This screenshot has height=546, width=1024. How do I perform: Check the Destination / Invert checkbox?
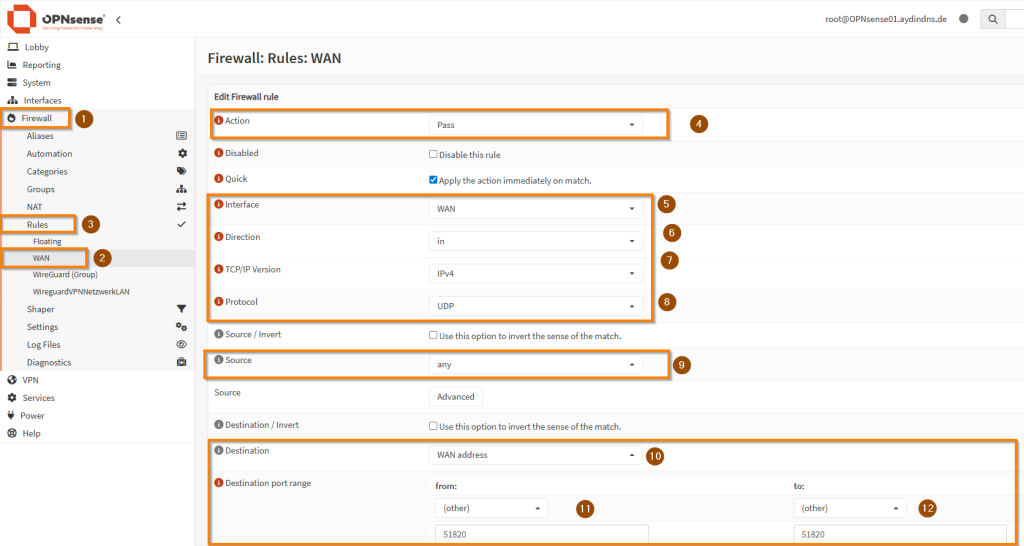coord(433,426)
